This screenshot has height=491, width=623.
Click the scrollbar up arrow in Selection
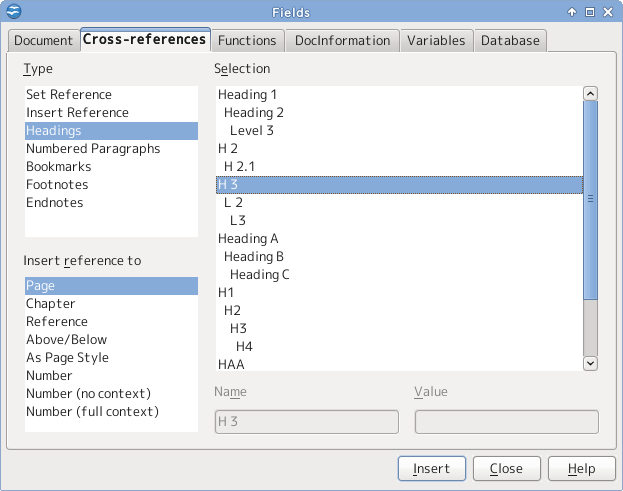(x=590, y=94)
